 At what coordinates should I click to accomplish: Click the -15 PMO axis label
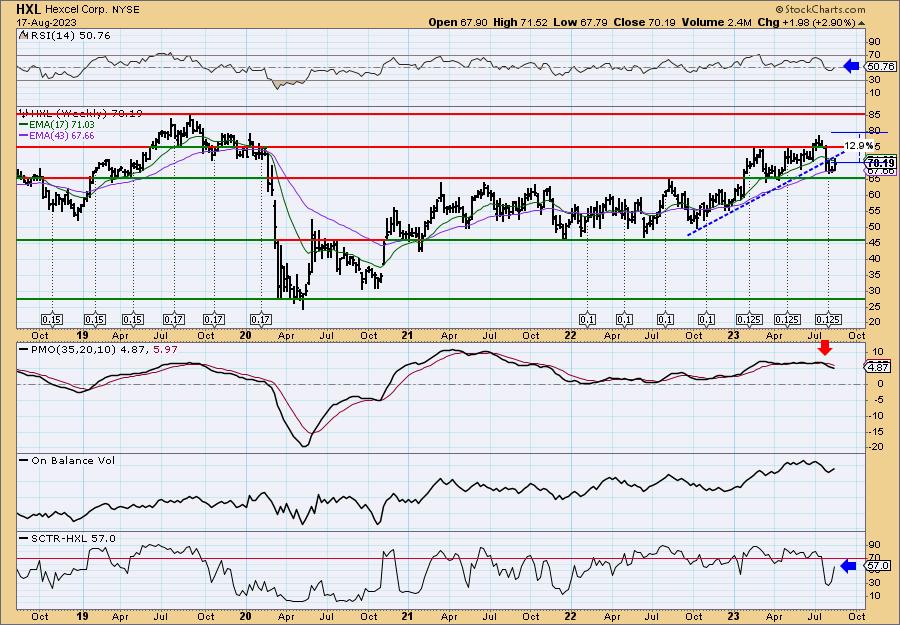[875, 431]
